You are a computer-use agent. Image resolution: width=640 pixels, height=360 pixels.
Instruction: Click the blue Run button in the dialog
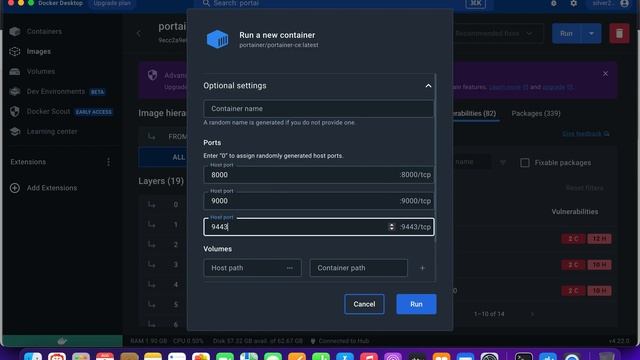[x=416, y=304]
